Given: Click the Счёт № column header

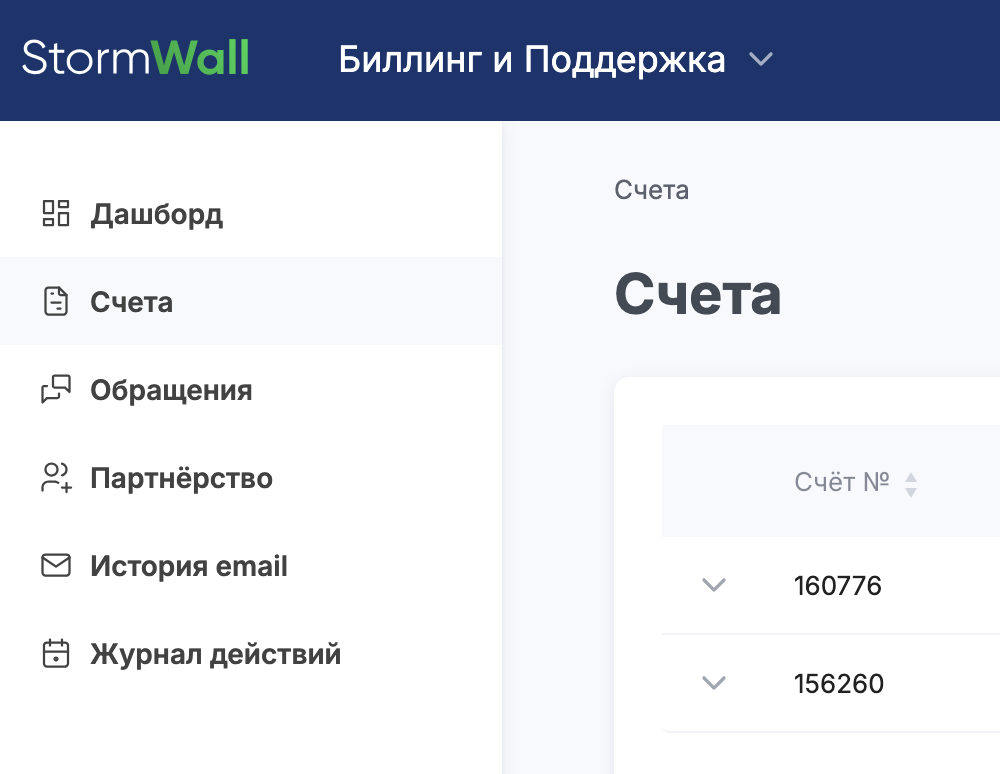Looking at the screenshot, I should point(842,482).
